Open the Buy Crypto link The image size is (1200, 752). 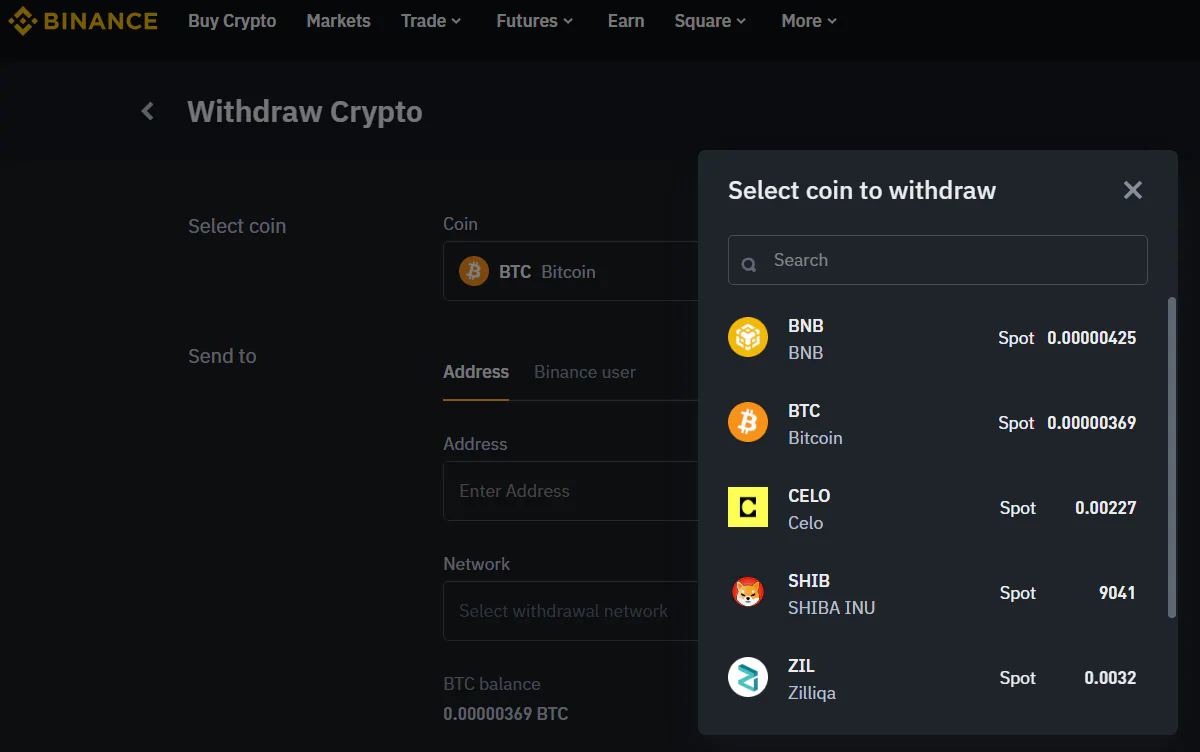coord(232,21)
